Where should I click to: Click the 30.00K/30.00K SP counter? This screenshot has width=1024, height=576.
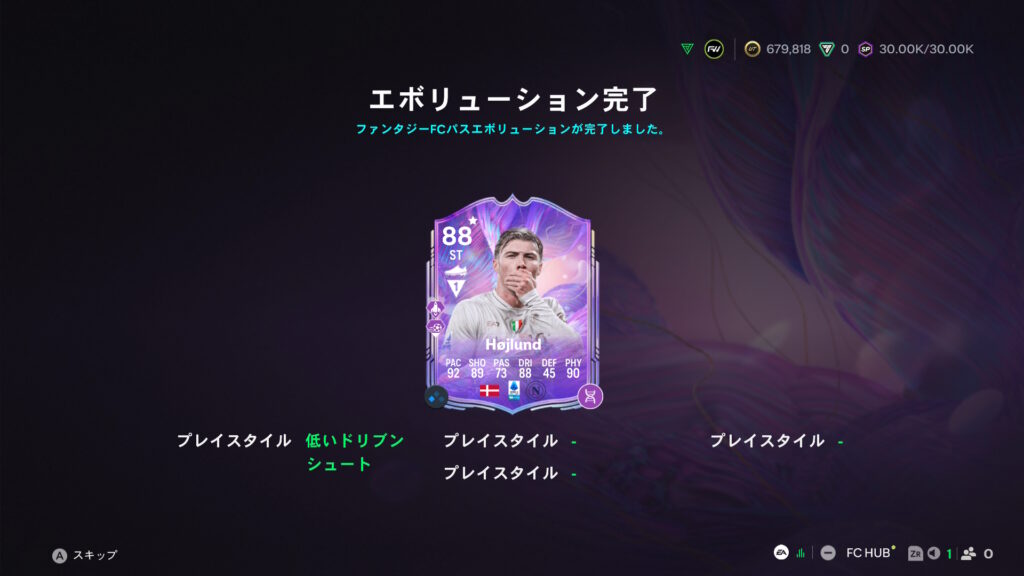coord(925,49)
